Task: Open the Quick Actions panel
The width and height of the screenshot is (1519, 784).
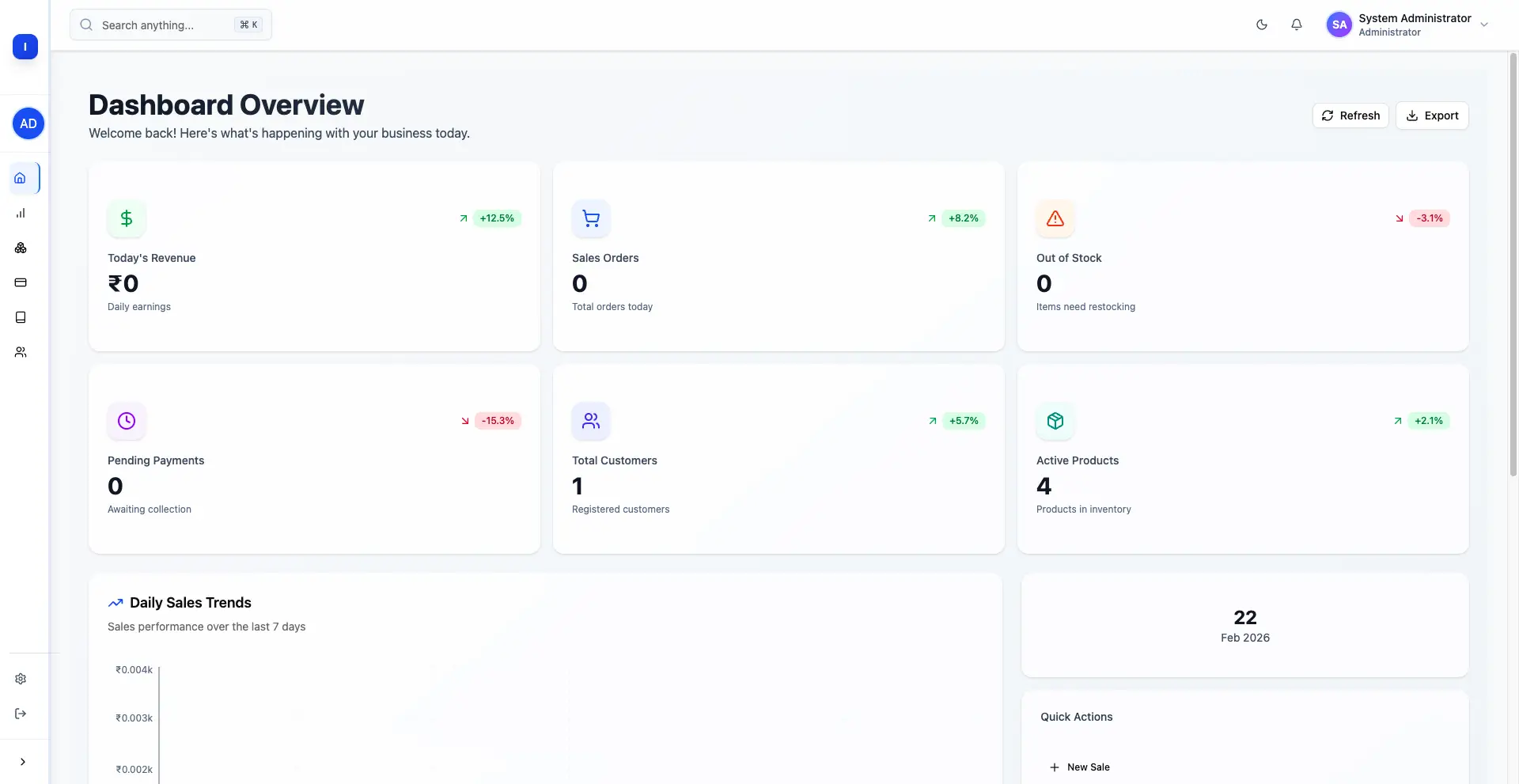Action: tap(1076, 716)
